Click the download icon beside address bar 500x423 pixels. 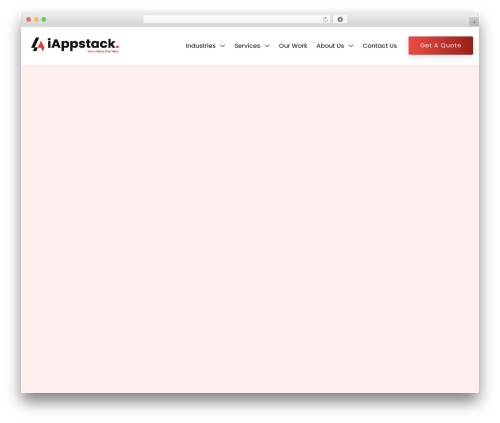point(340,20)
